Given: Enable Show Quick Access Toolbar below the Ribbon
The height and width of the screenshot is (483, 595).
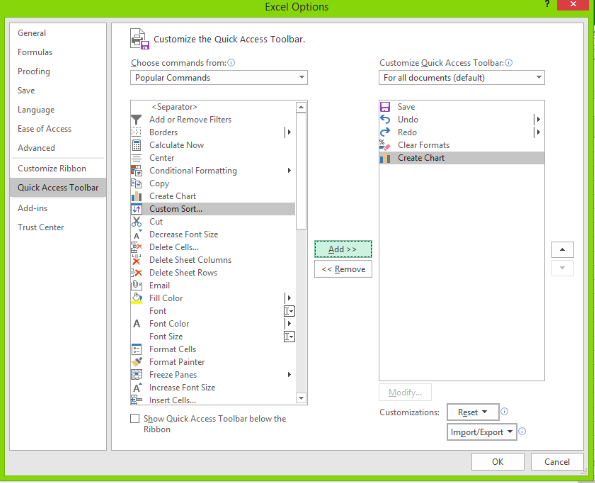Looking at the screenshot, I should point(135,418).
